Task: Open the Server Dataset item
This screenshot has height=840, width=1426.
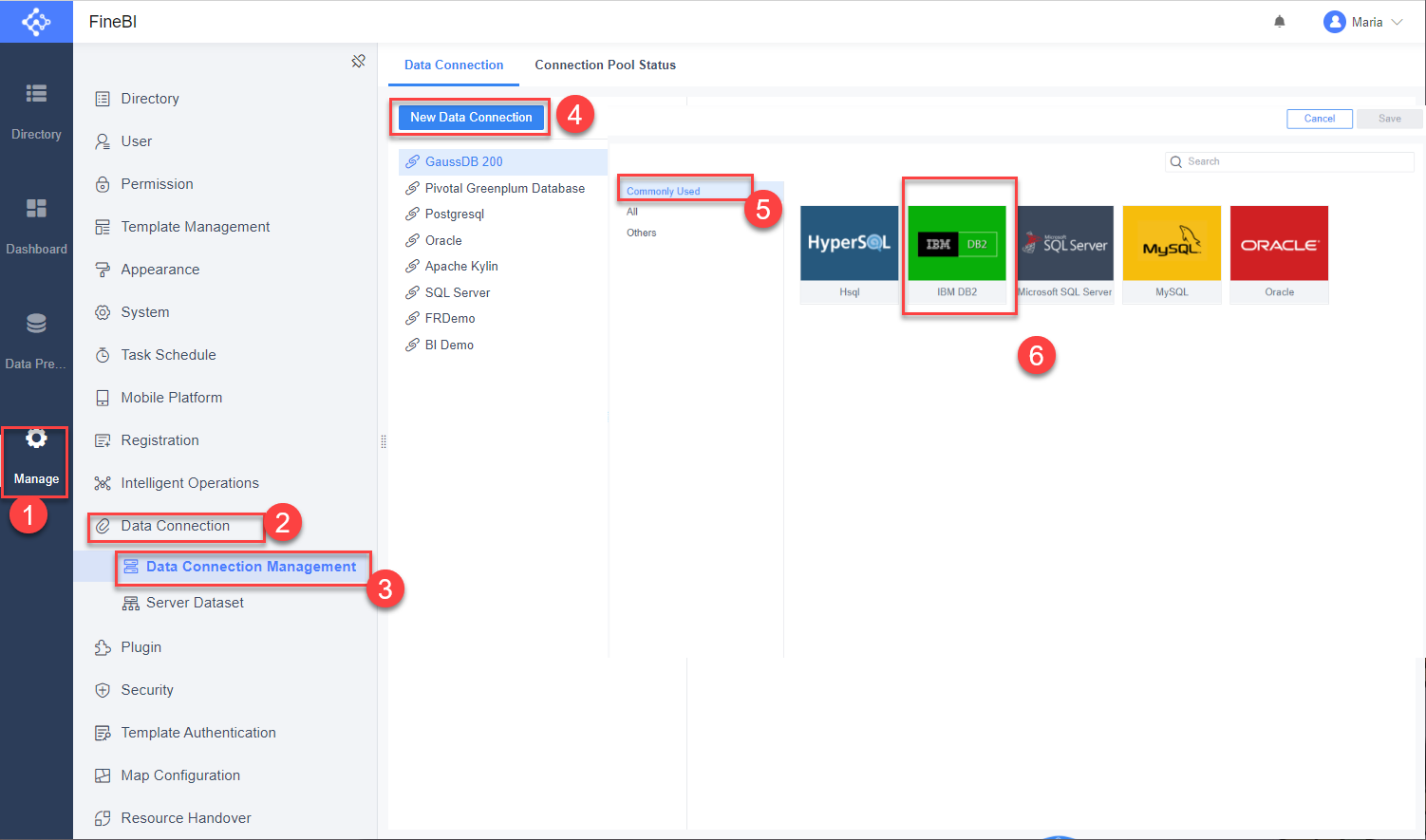Action: tap(183, 603)
